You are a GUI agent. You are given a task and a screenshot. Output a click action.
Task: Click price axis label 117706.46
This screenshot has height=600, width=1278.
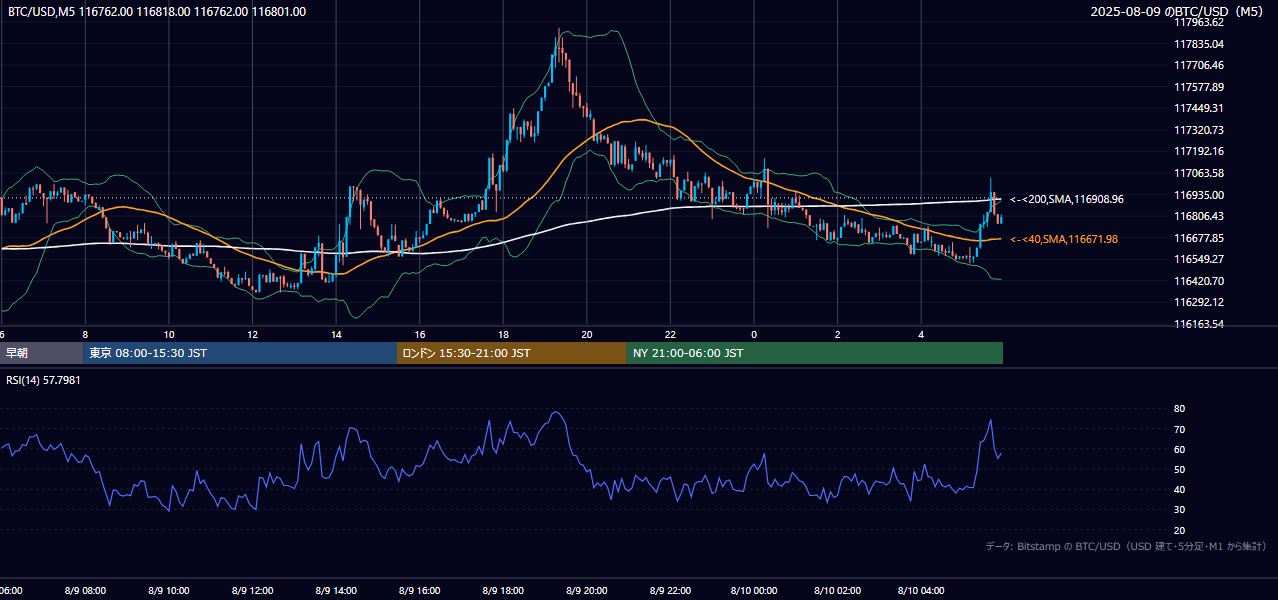[x=1199, y=65]
